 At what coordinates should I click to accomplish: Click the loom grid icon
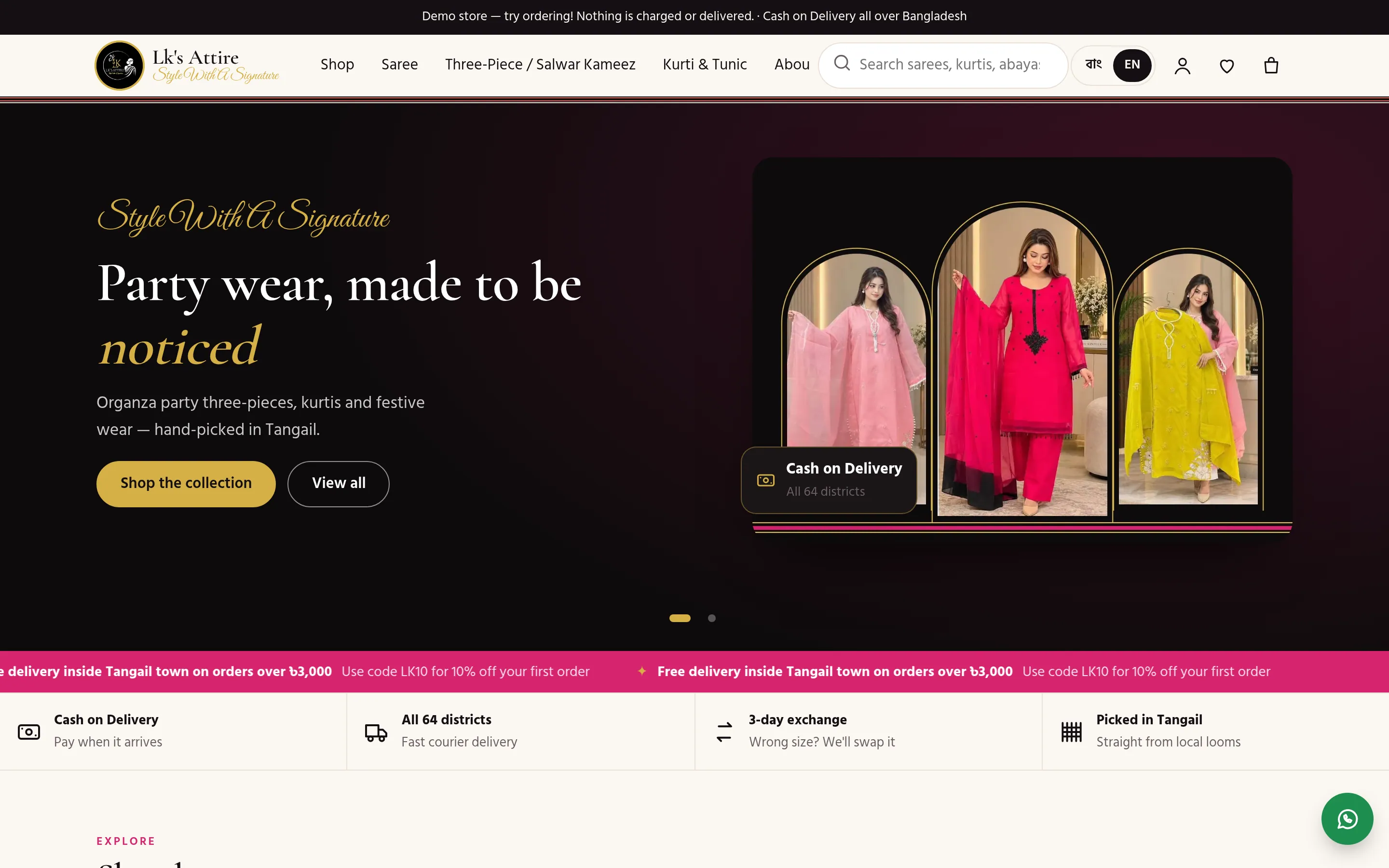point(1072,732)
